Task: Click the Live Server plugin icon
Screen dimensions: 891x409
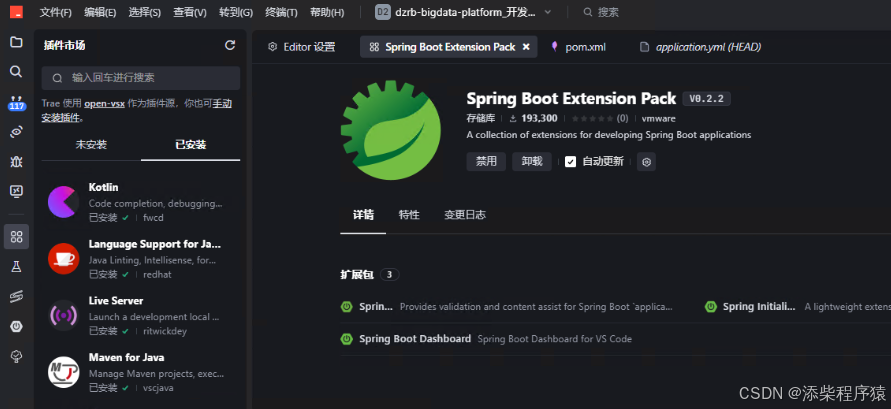Action: [63, 315]
